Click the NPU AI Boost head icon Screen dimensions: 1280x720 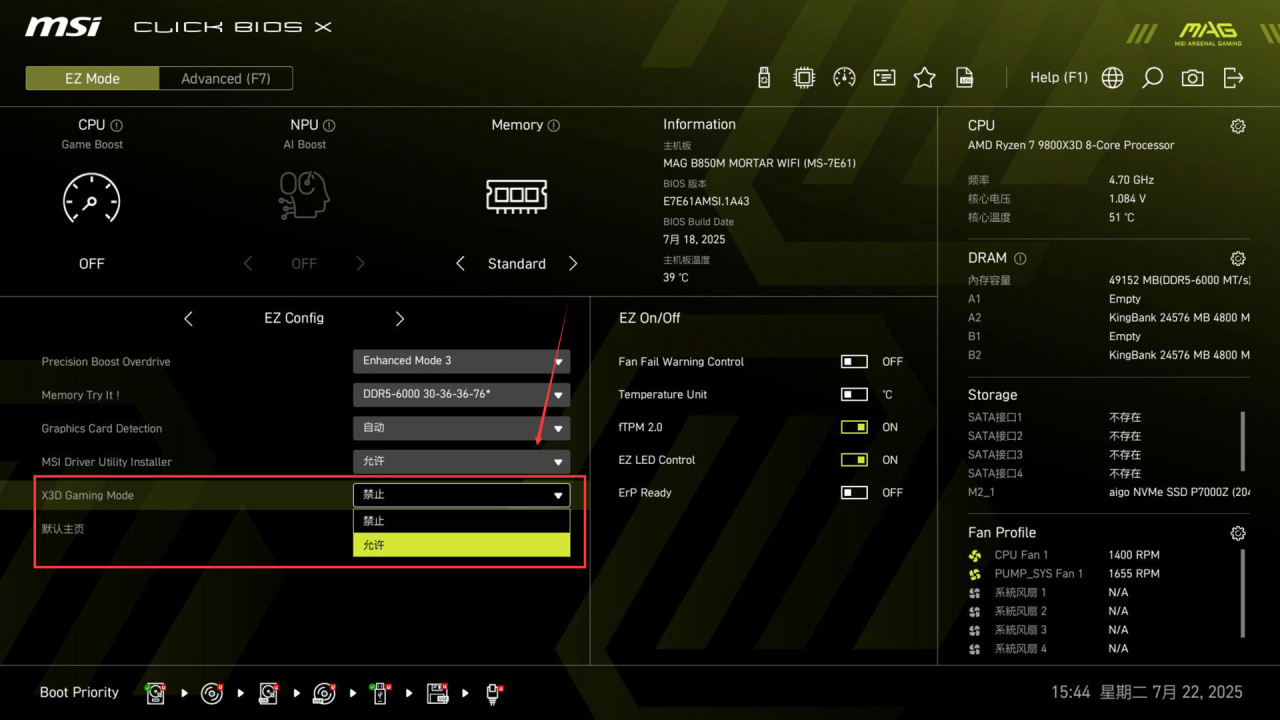tap(304, 196)
